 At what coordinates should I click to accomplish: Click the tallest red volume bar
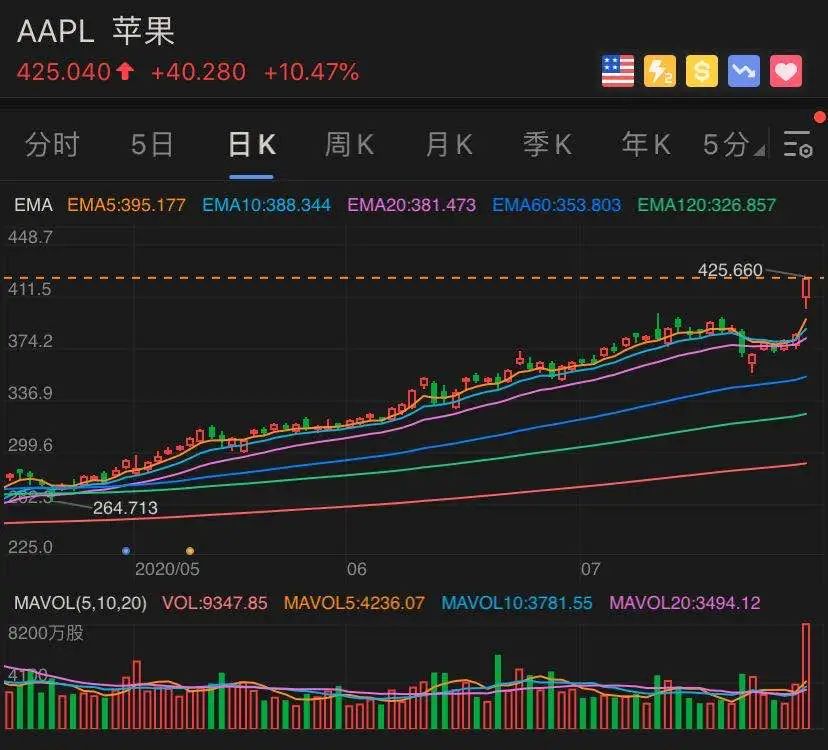coord(806,676)
